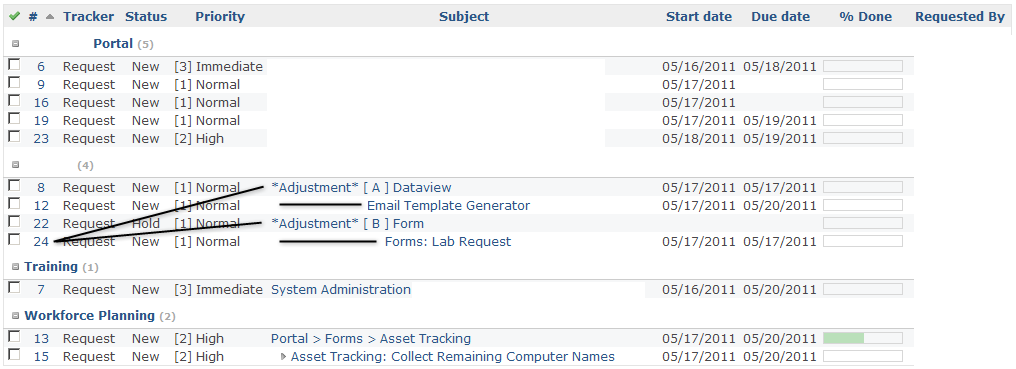This screenshot has height=369, width=1016.
Task: Collapse the unnamed group with 4 issues
Action: (16, 165)
